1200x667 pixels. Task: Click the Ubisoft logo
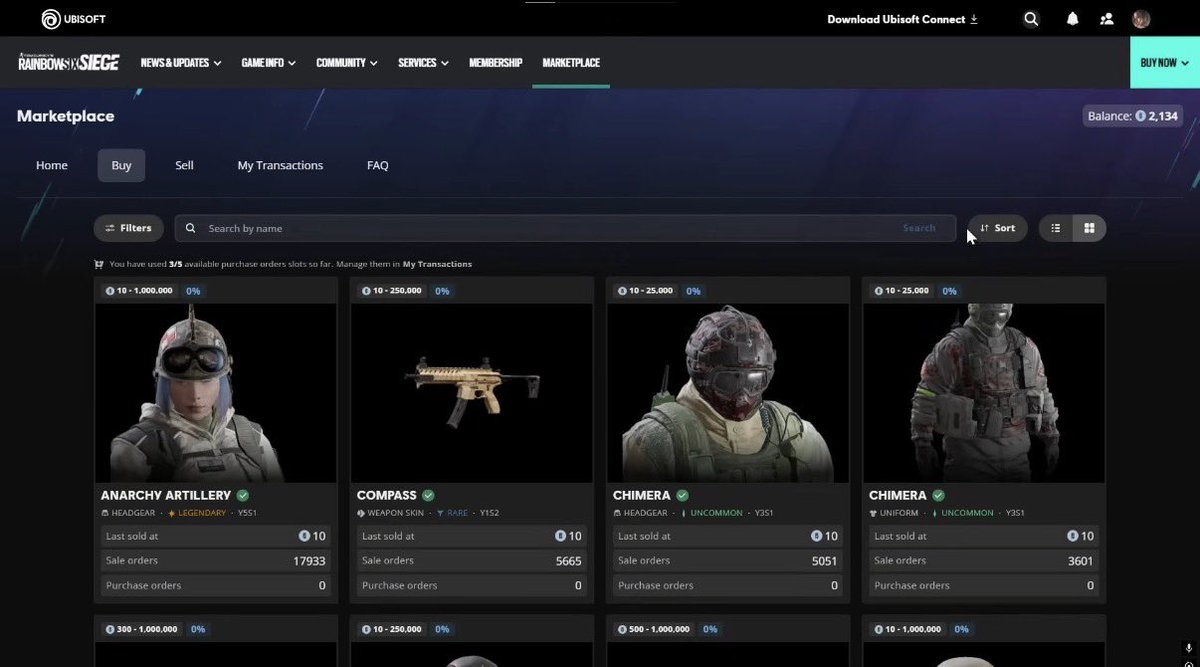click(x=74, y=19)
